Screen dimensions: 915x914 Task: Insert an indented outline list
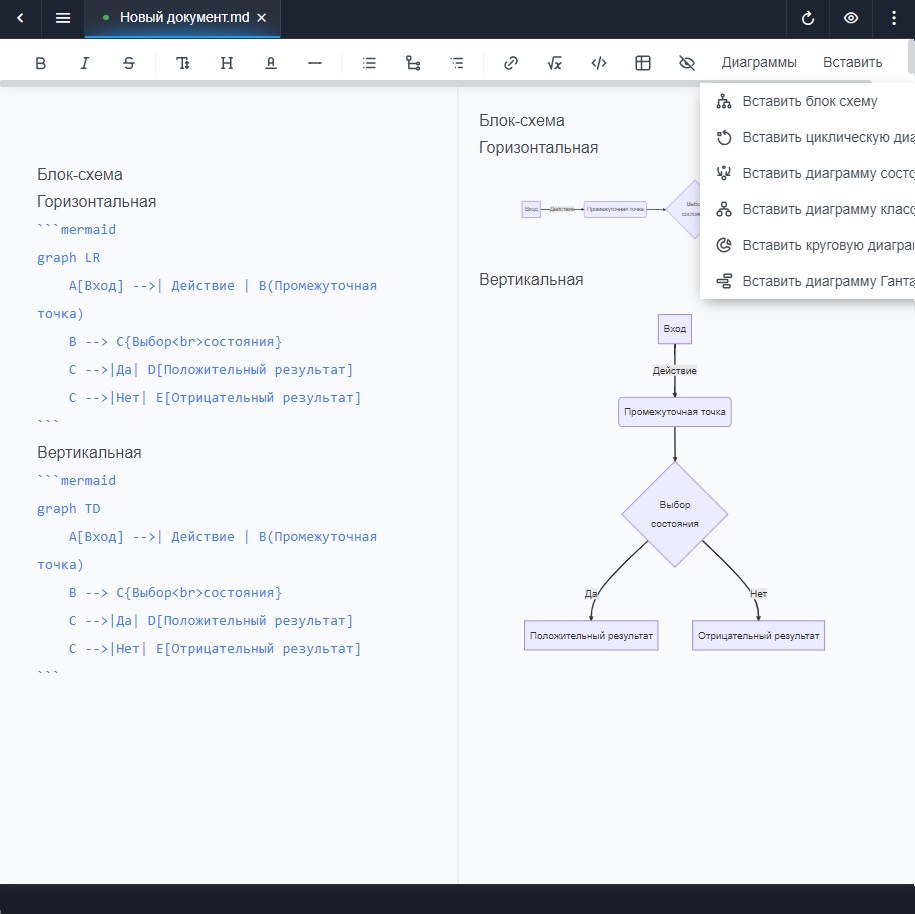click(x=457, y=63)
